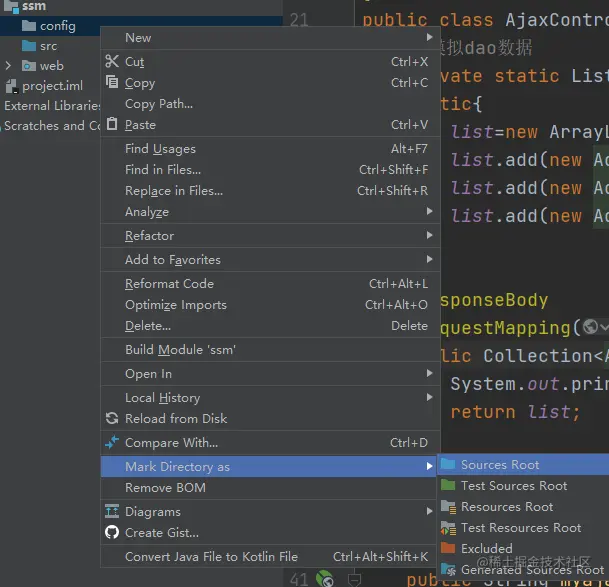Click the config folder icon in project tree

[29, 26]
